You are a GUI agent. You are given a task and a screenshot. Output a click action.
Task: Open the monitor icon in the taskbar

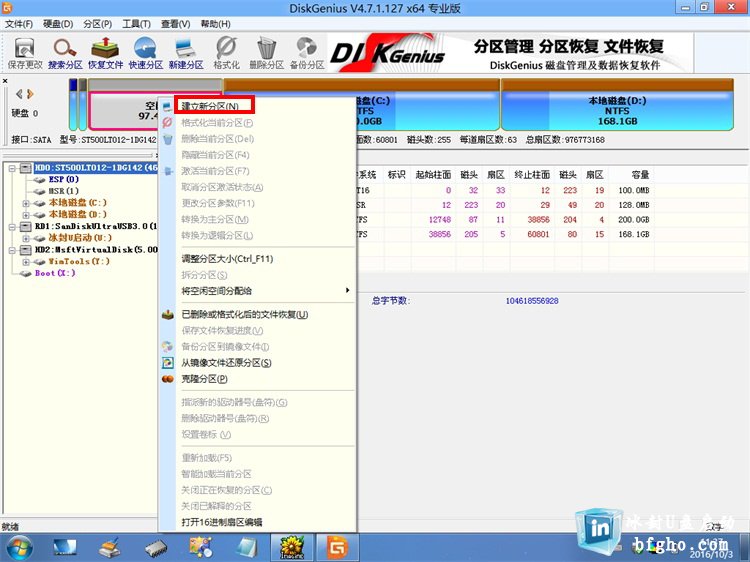[x=65, y=548]
